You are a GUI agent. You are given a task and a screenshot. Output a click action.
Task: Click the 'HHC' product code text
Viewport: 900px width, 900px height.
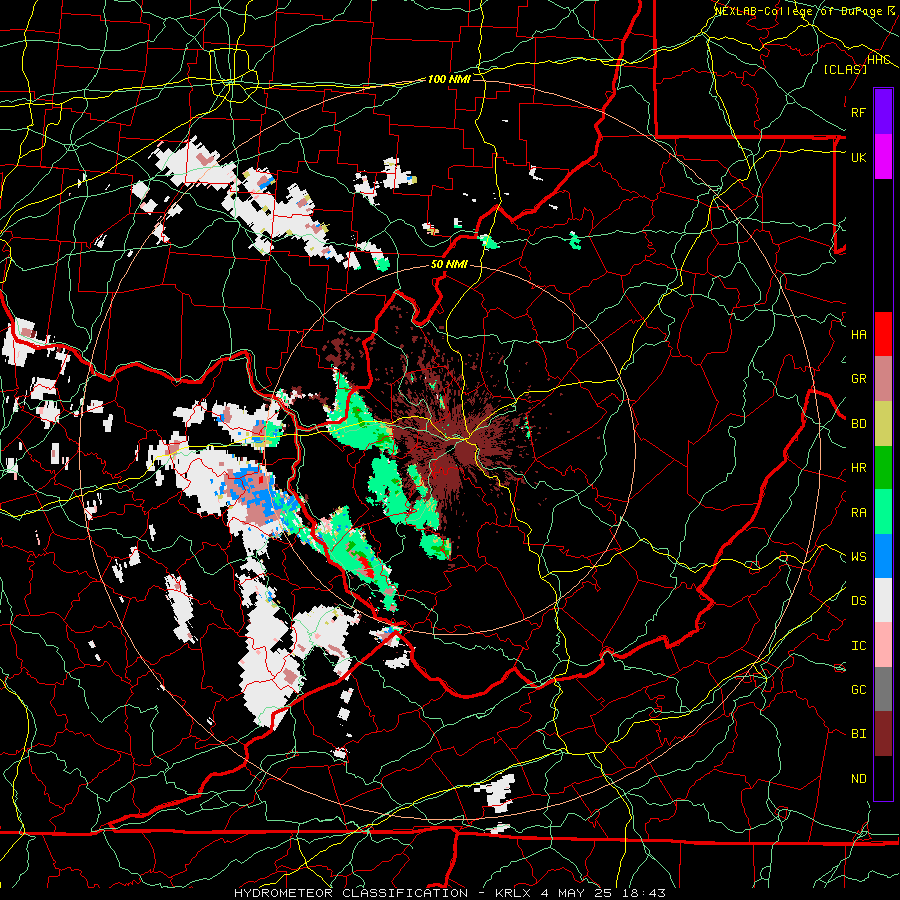(x=878, y=60)
